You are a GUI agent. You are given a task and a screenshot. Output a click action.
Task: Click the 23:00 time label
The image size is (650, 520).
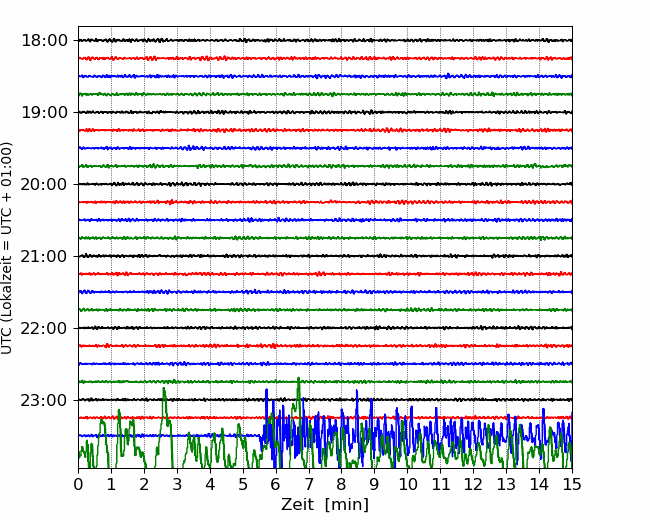44,400
